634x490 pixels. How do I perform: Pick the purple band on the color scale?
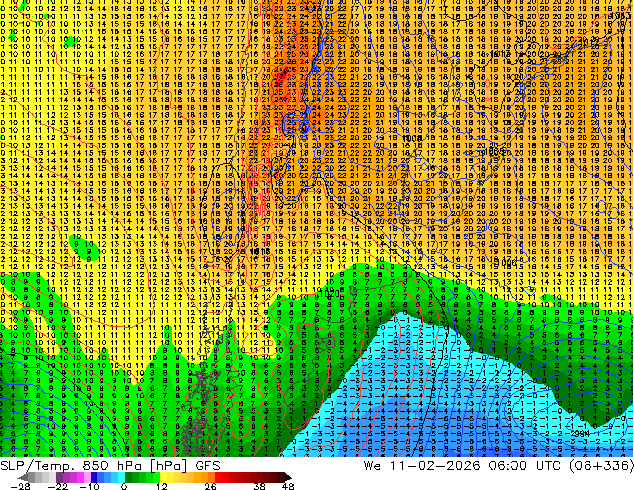coord(70,477)
